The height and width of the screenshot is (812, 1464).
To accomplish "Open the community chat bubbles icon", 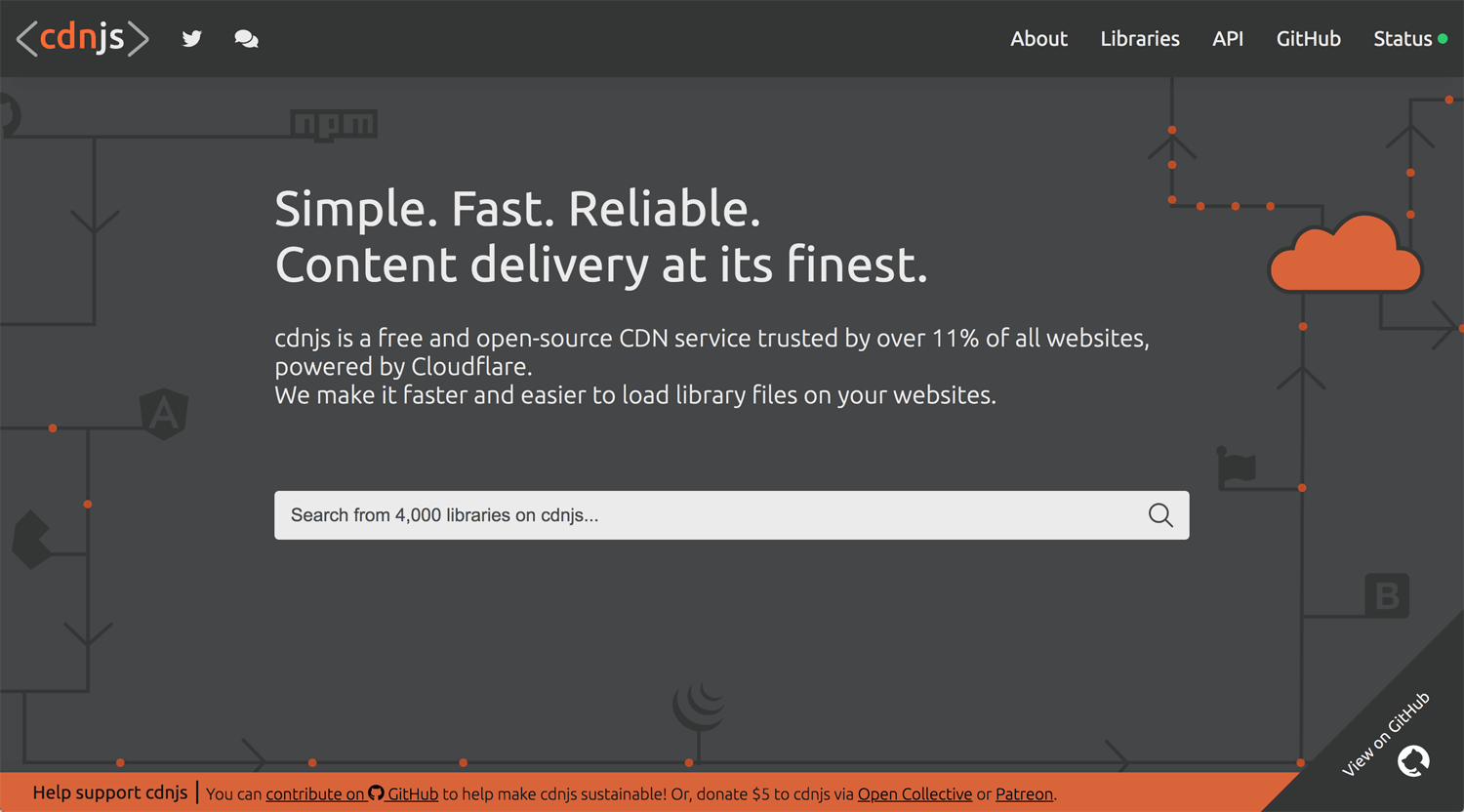I will [247, 39].
